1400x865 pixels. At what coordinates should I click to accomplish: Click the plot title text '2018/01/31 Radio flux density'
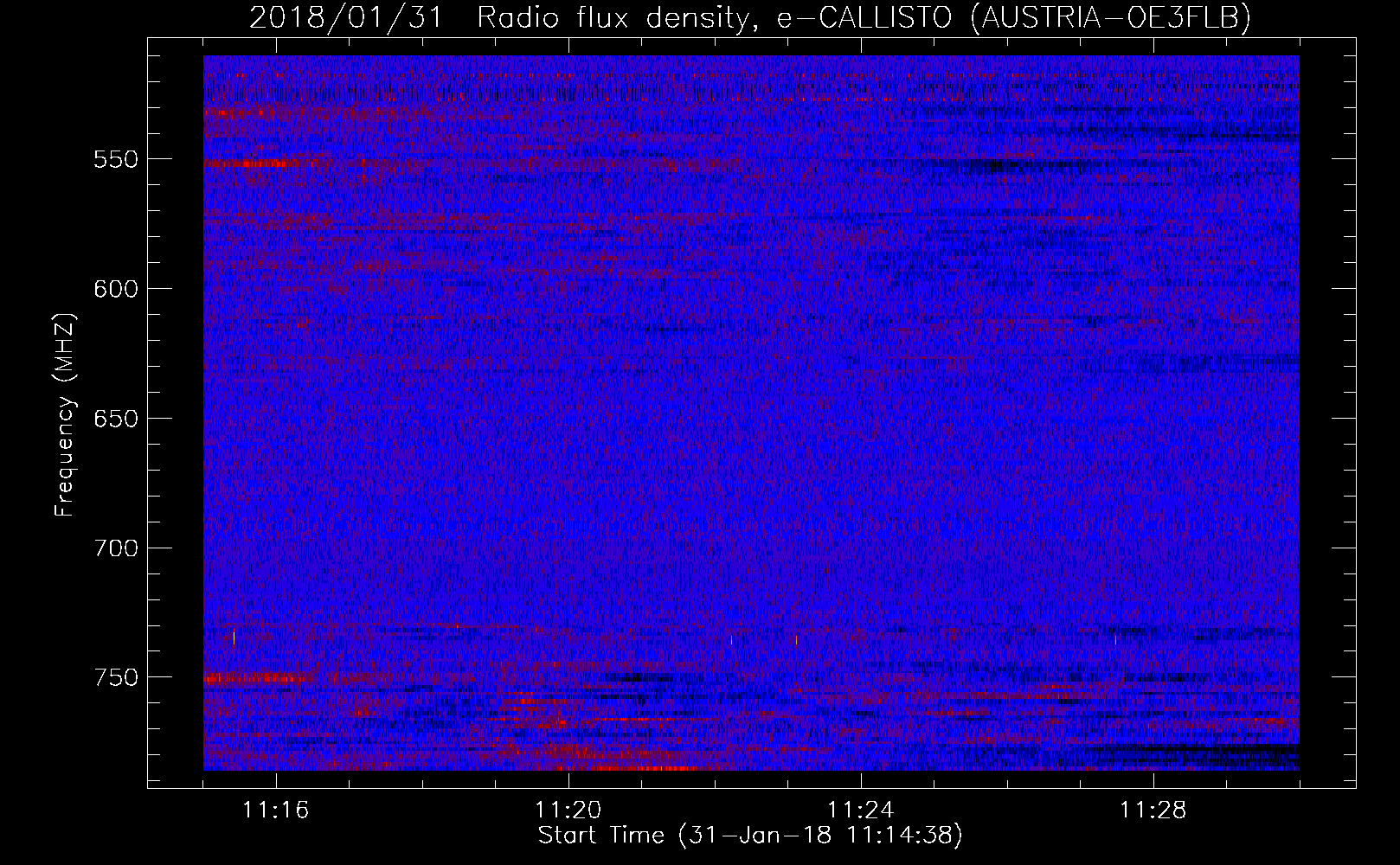(500, 16)
